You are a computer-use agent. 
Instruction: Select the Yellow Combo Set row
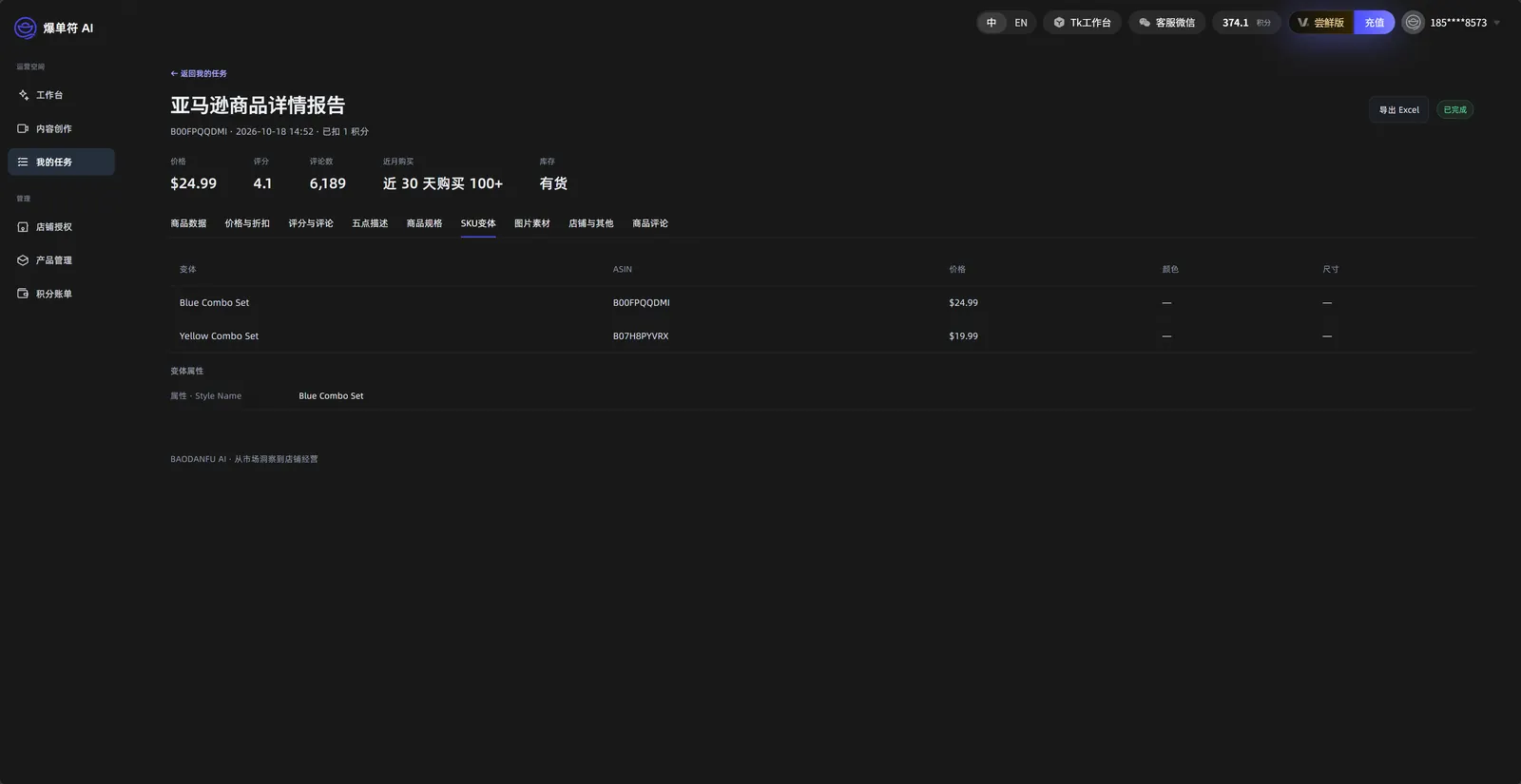click(822, 336)
